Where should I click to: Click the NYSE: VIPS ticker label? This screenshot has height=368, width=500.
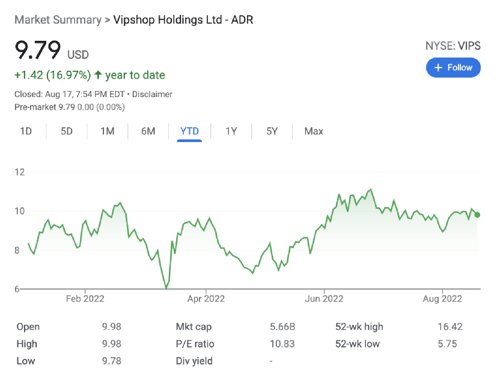[453, 46]
